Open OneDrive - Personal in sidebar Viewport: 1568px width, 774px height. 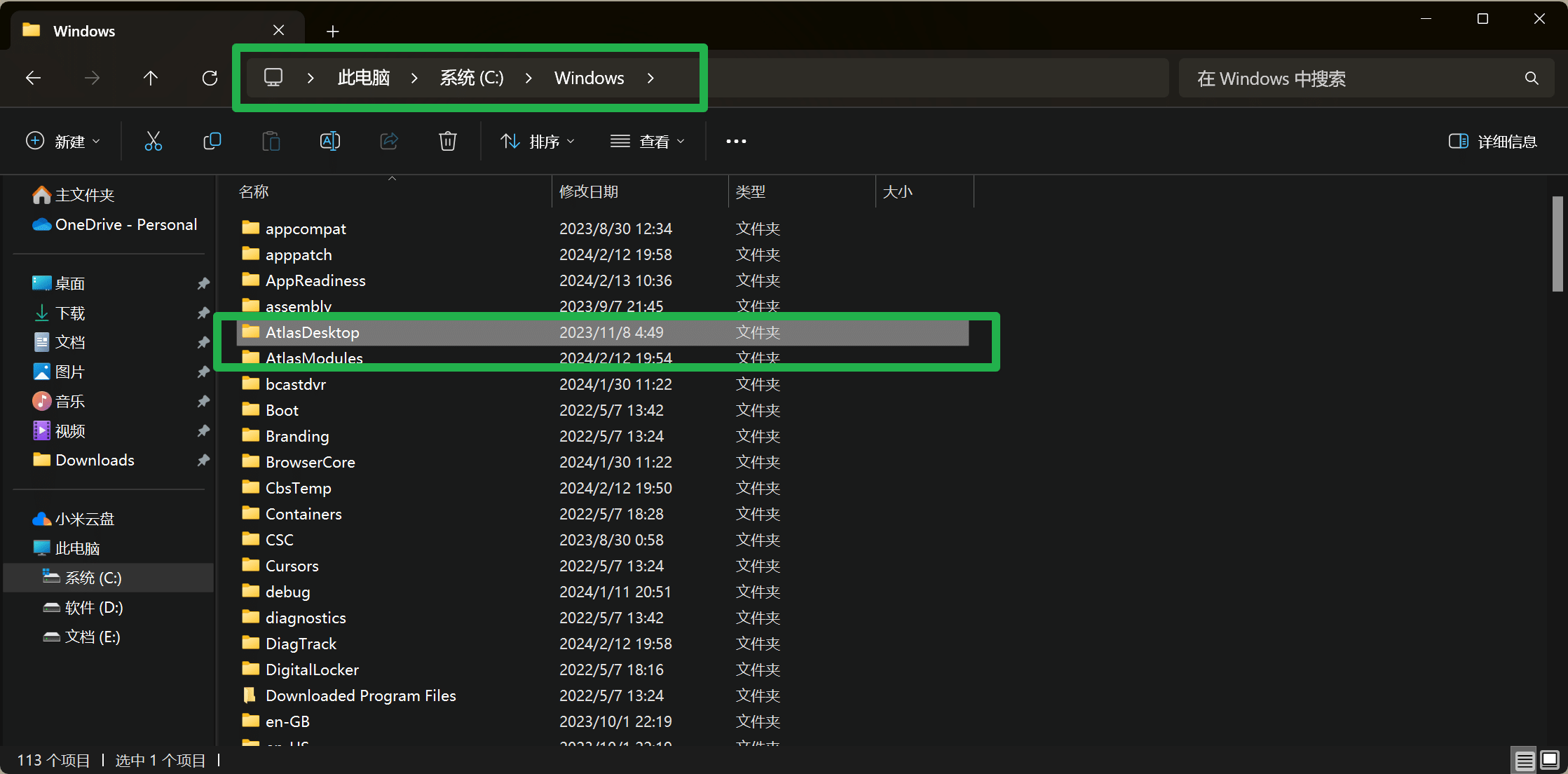114,225
